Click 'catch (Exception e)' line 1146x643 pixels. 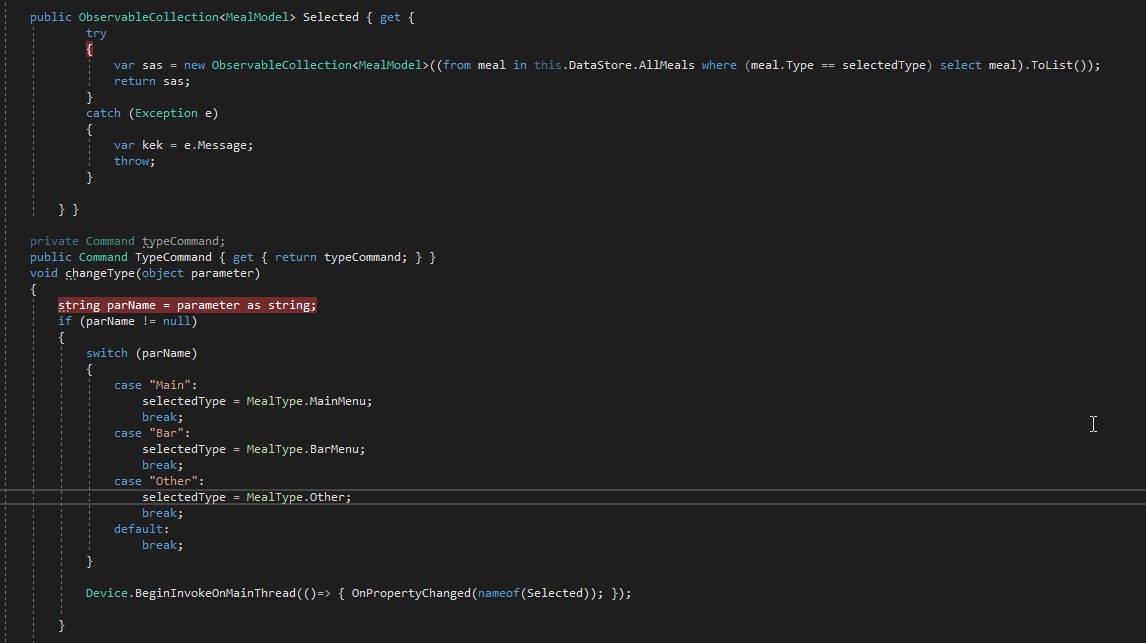click(x=152, y=113)
